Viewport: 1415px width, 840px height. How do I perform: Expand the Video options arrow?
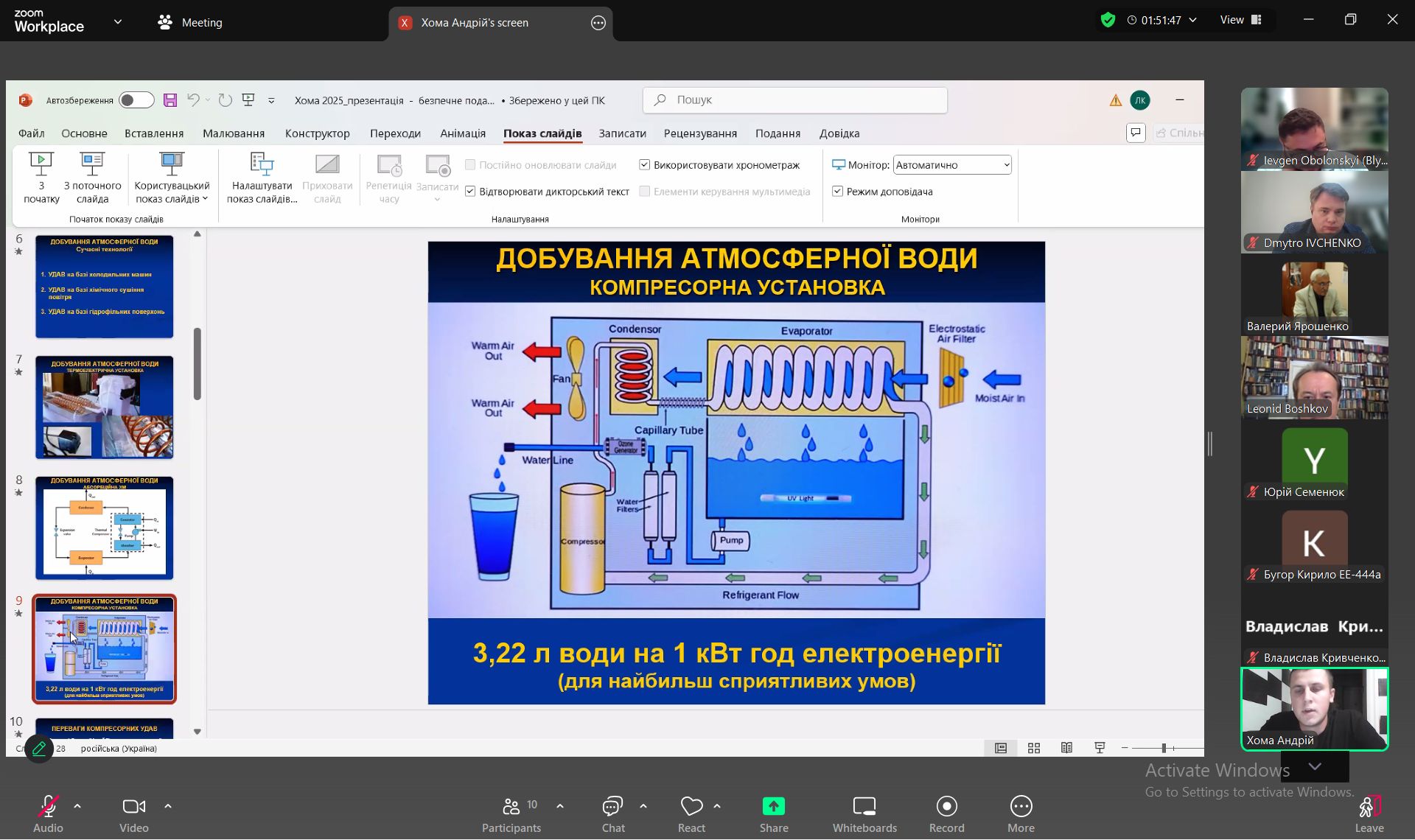pyautogui.click(x=168, y=806)
